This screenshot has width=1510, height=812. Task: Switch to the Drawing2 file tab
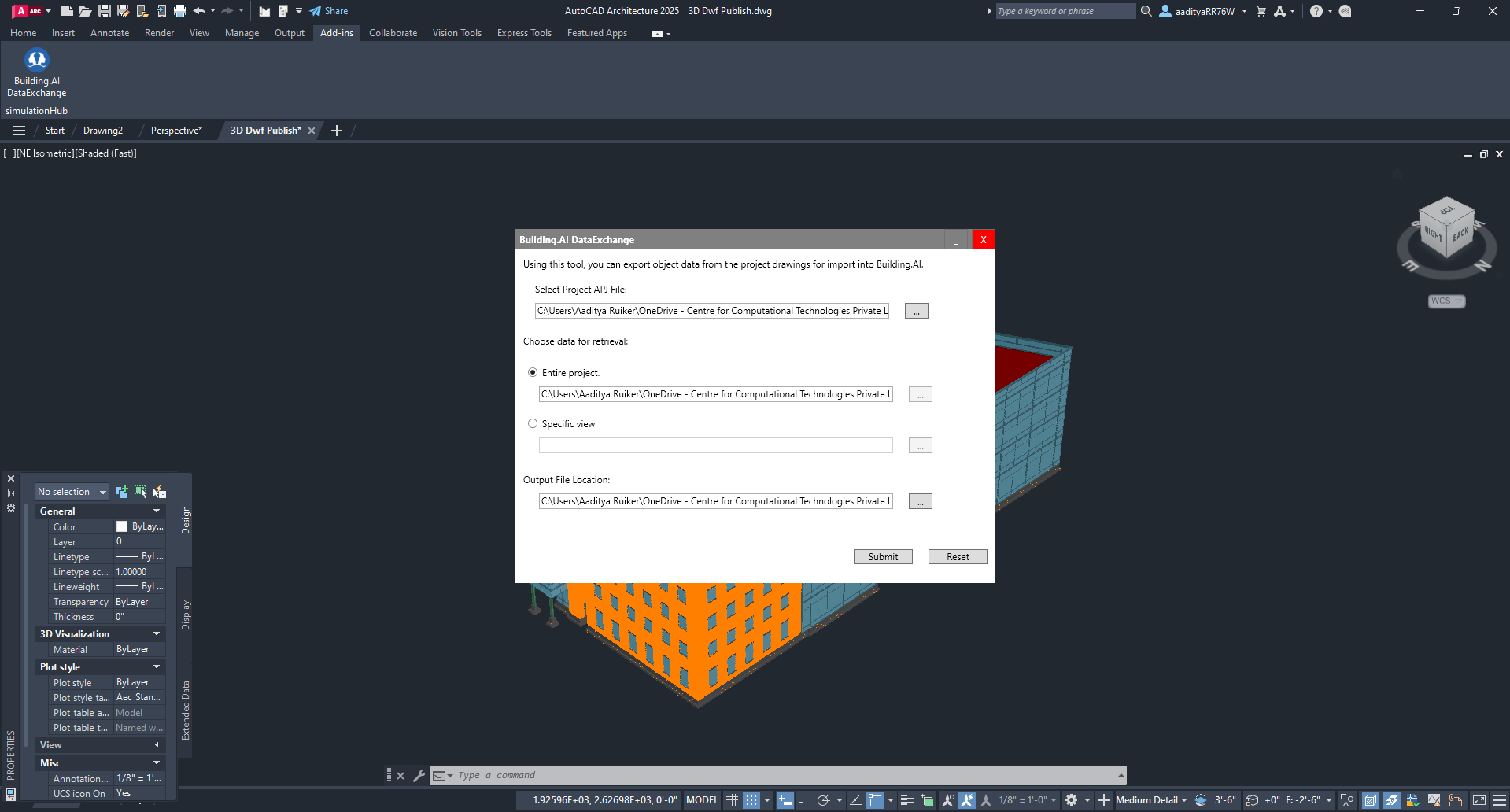(103, 131)
